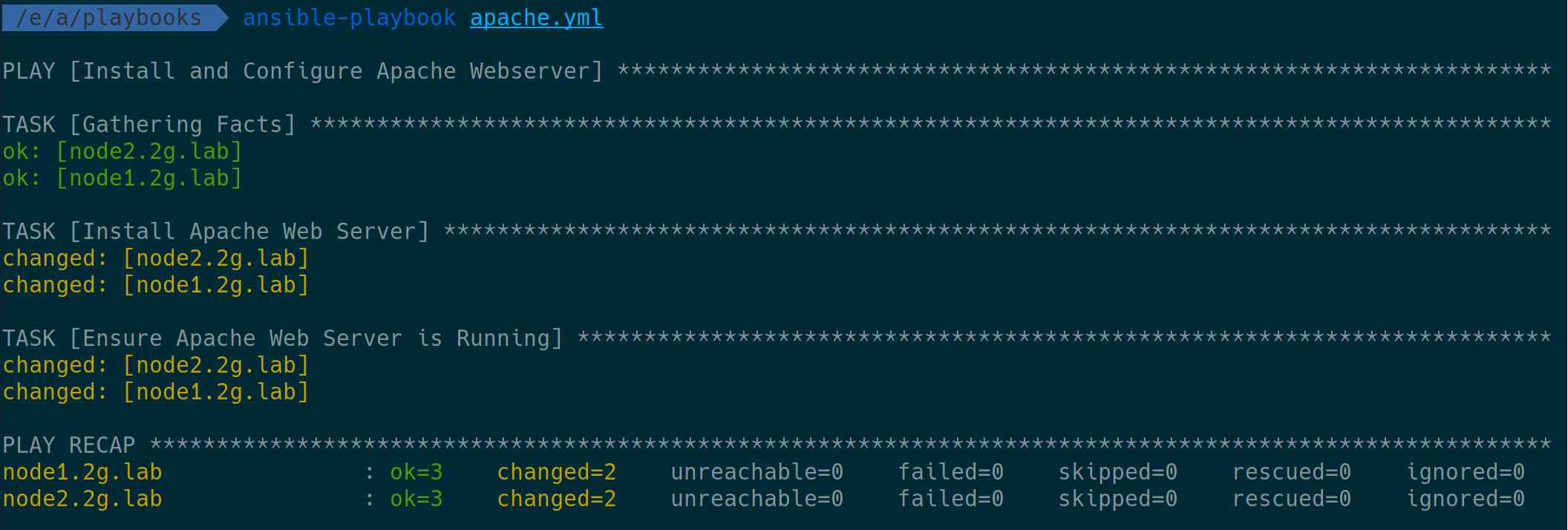Click the apache.yml underlined file link
Viewport: 1568px width, 530px height.
pyautogui.click(x=536, y=18)
